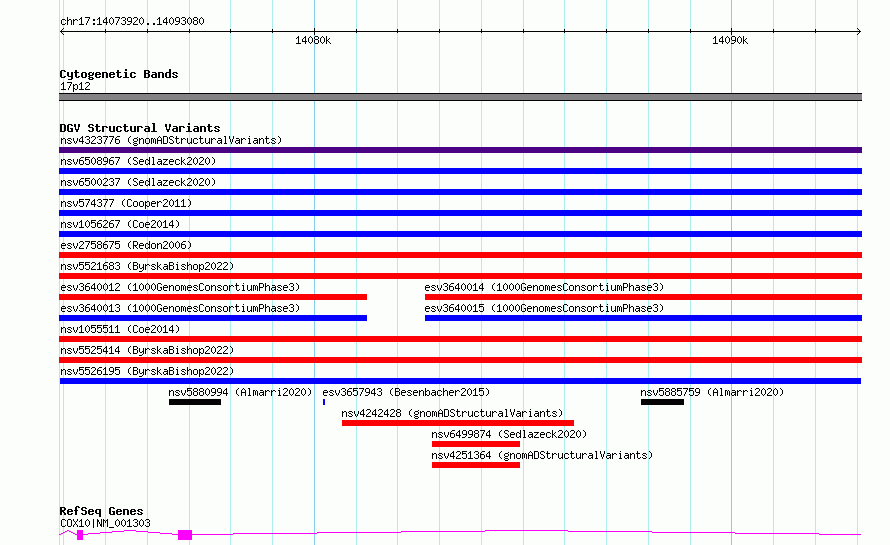Click the Cytogenetic Bands track title
Image resolution: width=890 pixels, height=545 pixels.
click(119, 74)
